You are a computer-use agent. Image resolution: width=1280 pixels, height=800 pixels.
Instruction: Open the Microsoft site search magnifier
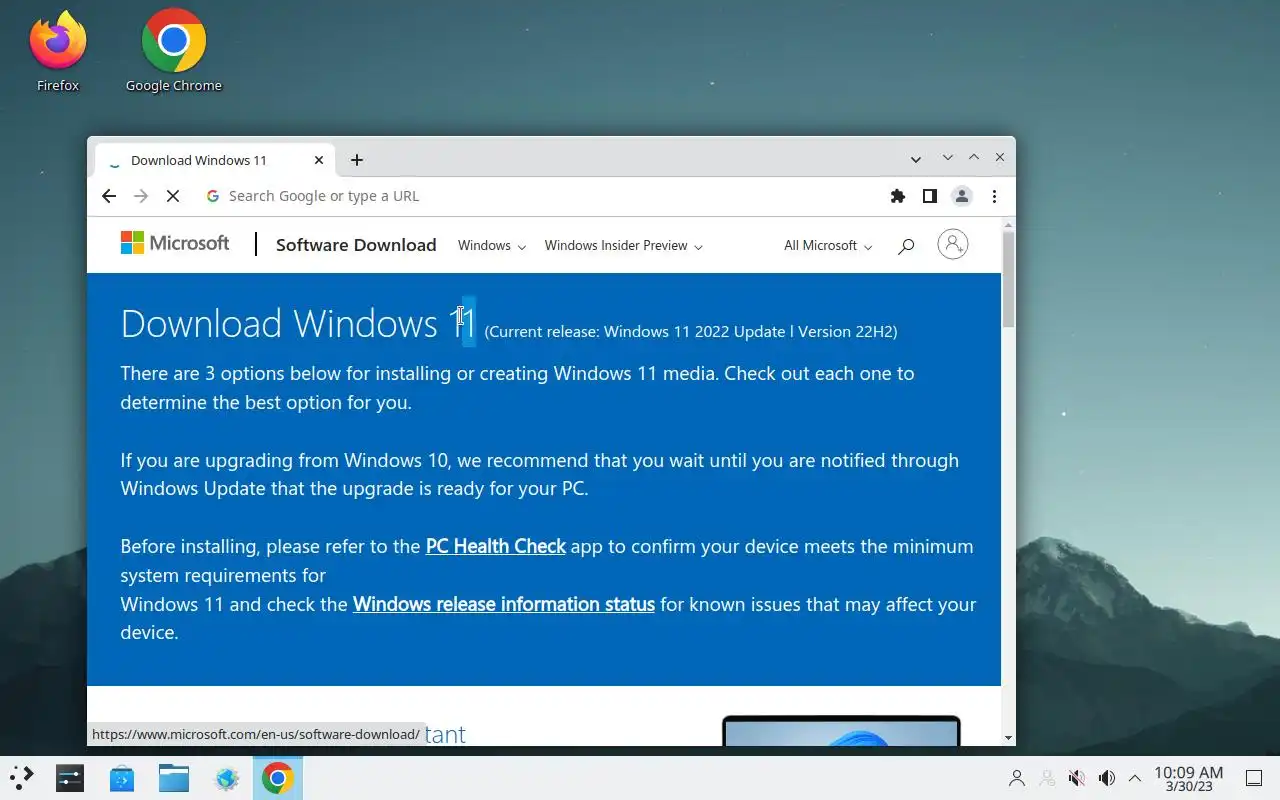click(x=906, y=246)
